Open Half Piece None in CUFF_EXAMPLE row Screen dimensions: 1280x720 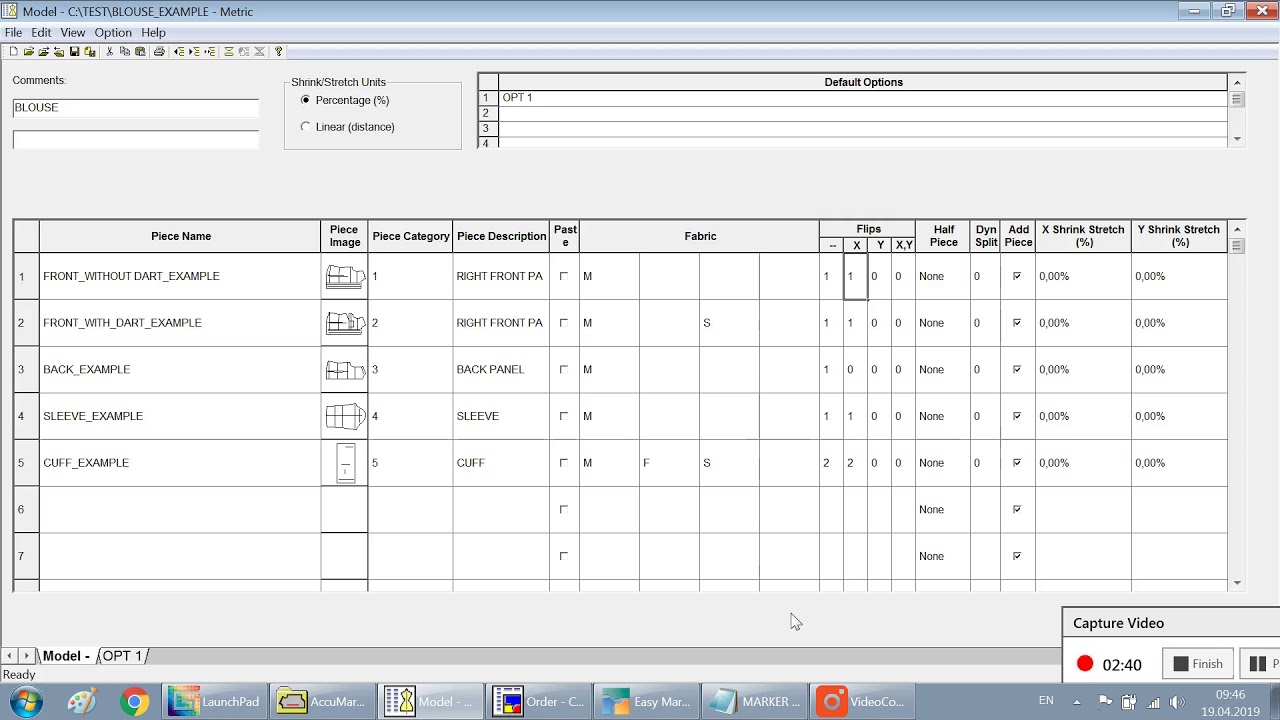[x=943, y=463]
